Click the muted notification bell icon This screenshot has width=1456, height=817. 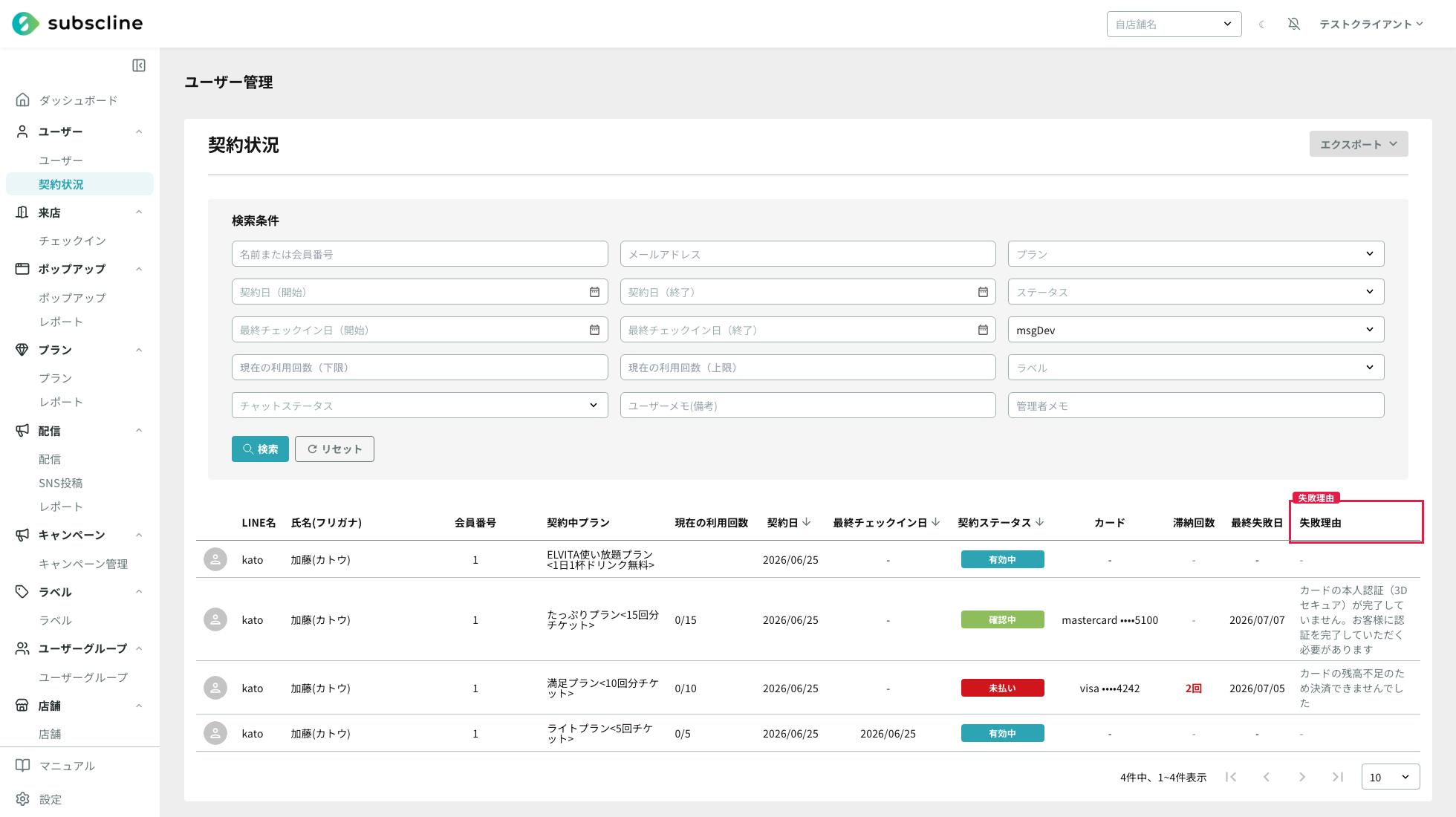(1294, 24)
